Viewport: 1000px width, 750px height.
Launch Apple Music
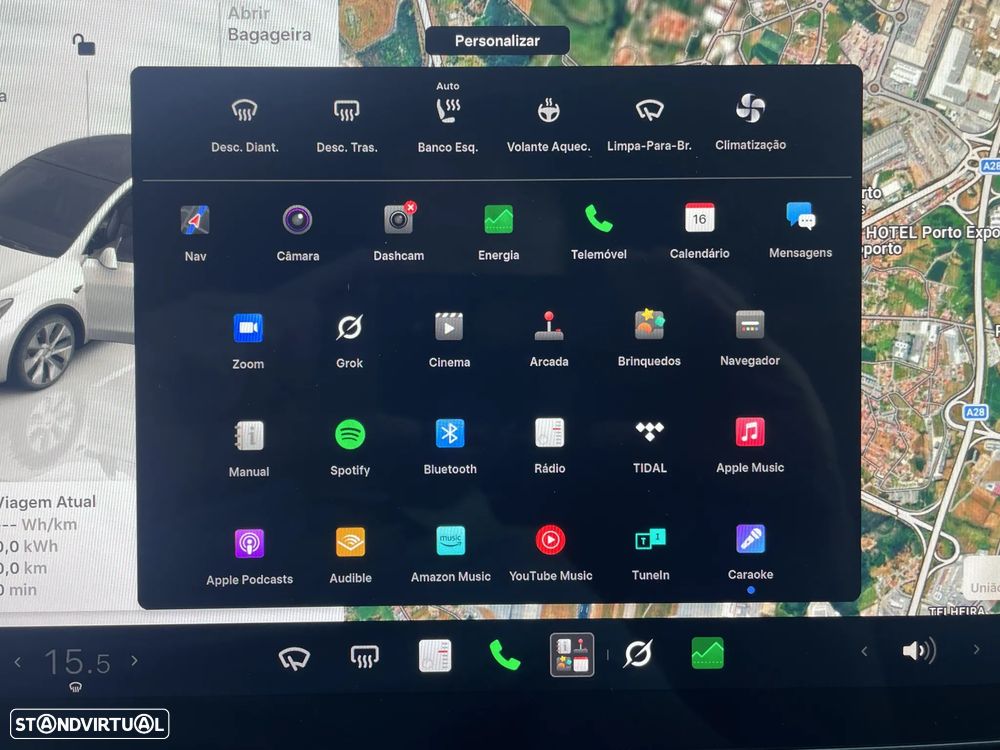750,445
